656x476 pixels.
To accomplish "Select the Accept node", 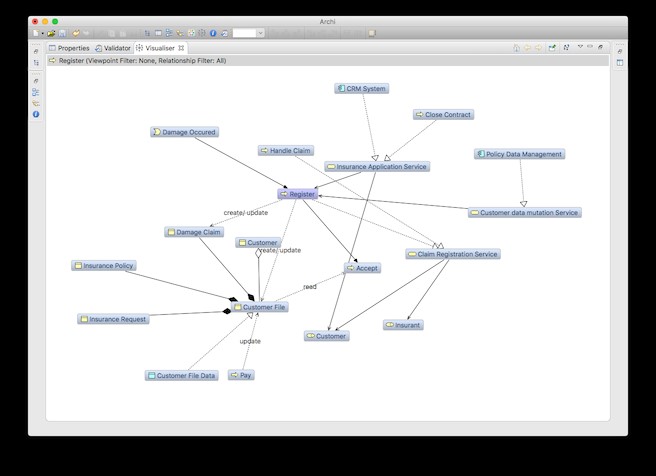I will point(362,268).
